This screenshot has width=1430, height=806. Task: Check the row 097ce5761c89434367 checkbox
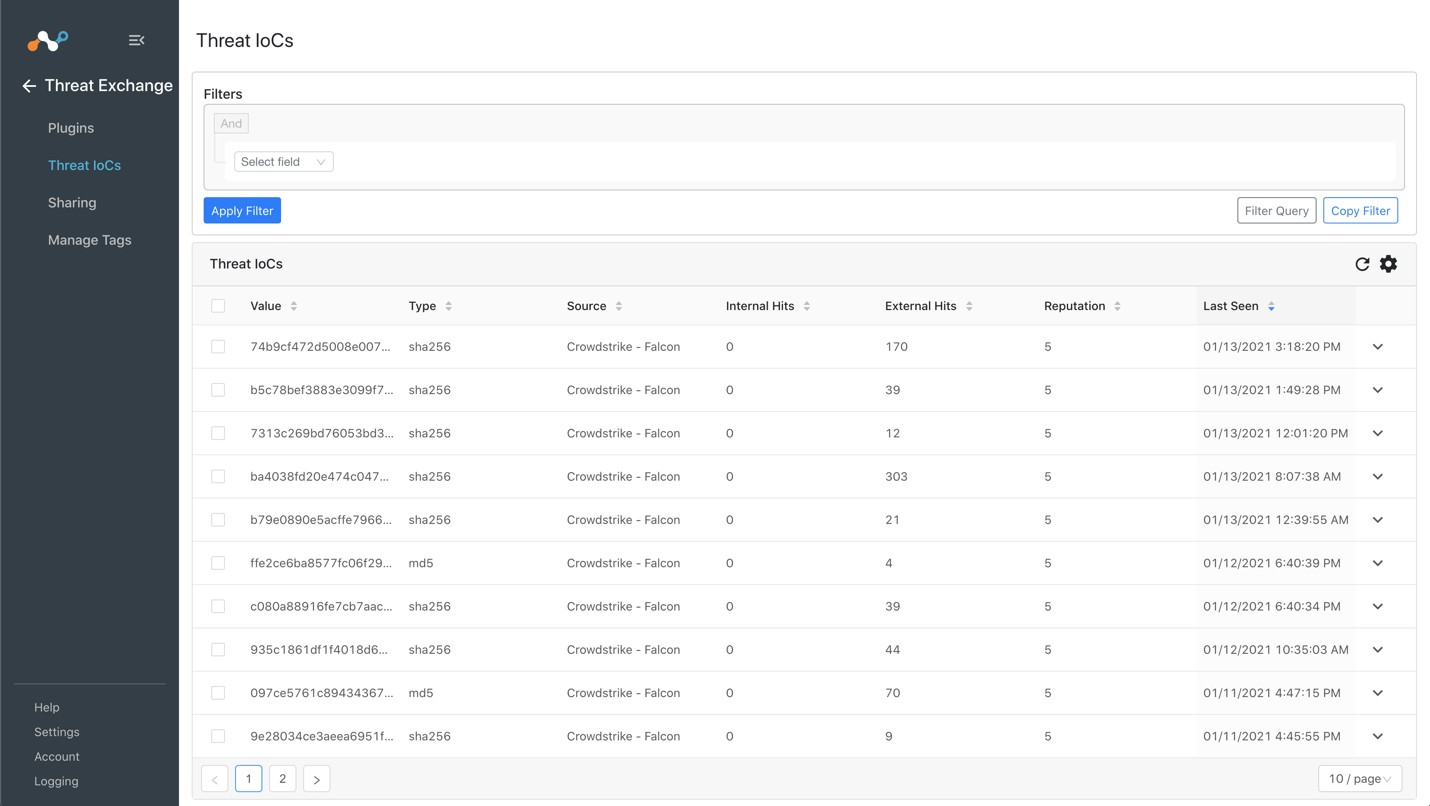click(x=218, y=693)
